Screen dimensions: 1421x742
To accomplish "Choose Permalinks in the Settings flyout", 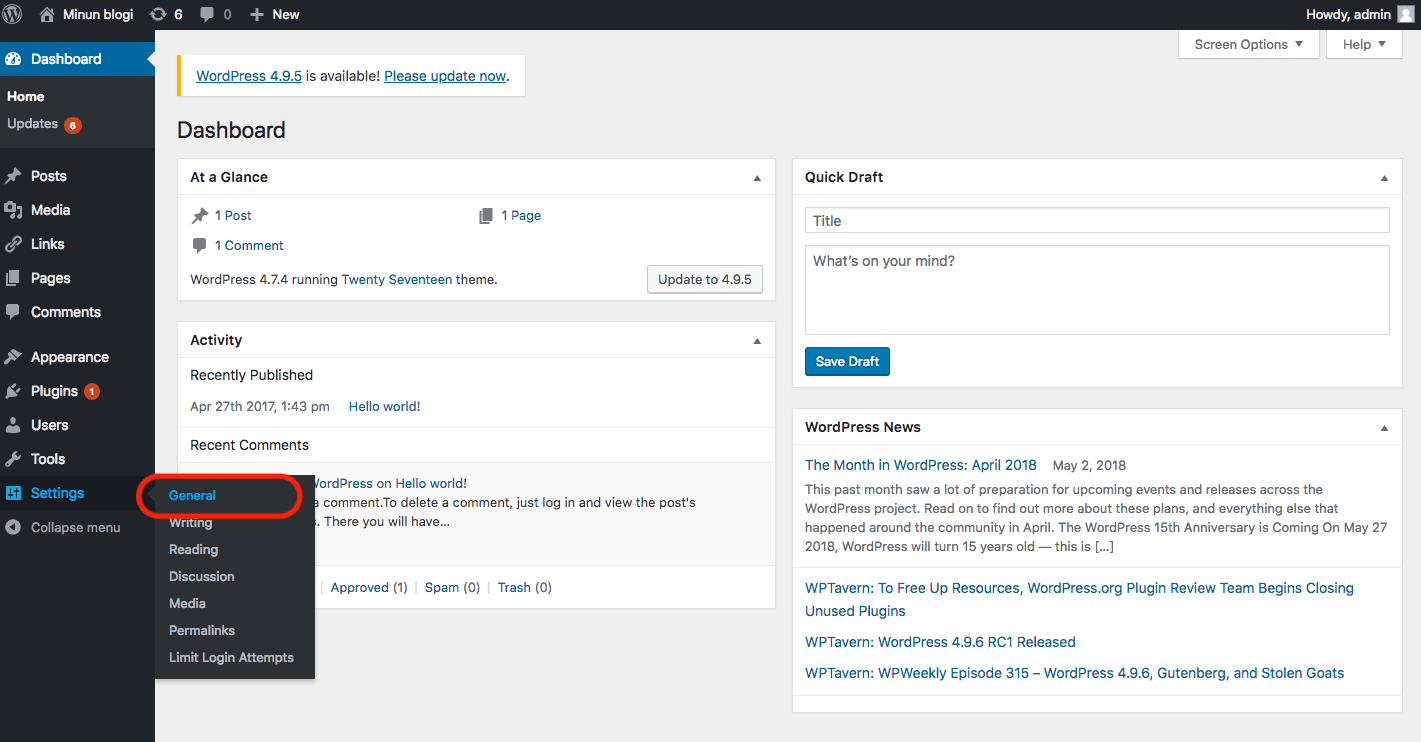I will click(201, 630).
